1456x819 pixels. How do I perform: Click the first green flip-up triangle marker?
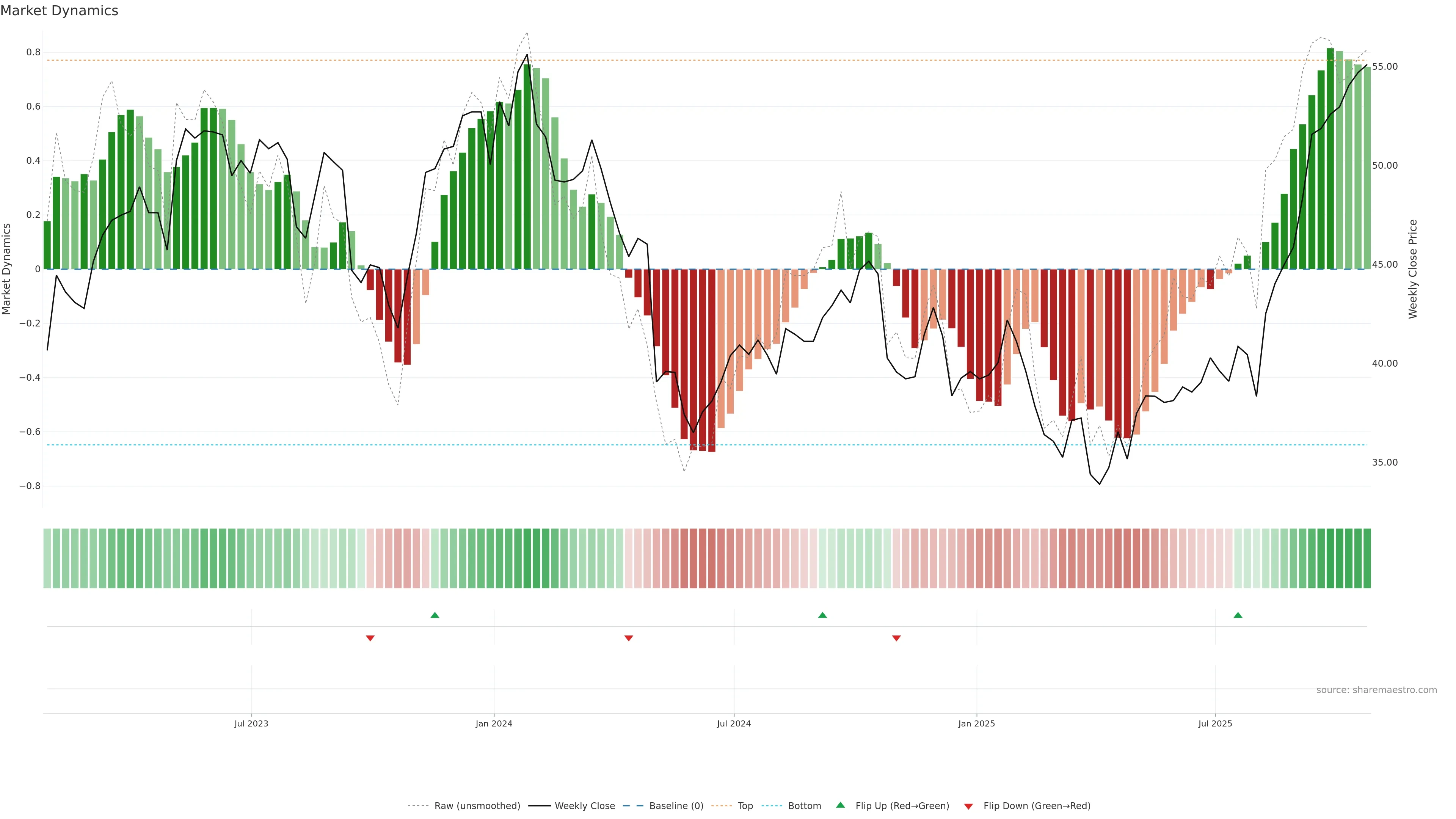pos(435,615)
